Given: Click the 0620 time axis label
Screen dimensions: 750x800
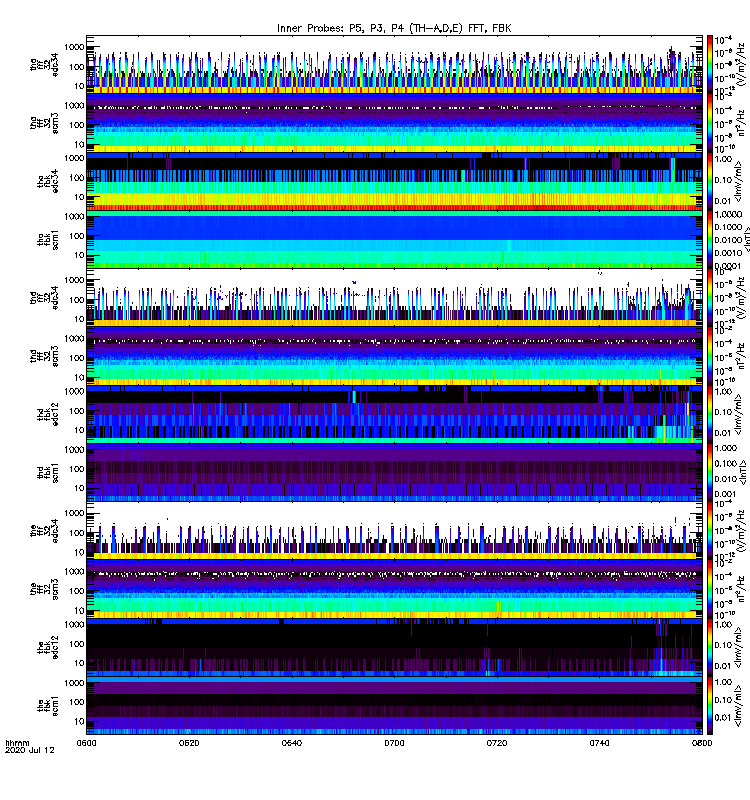Looking at the screenshot, I should pyautogui.click(x=189, y=743).
